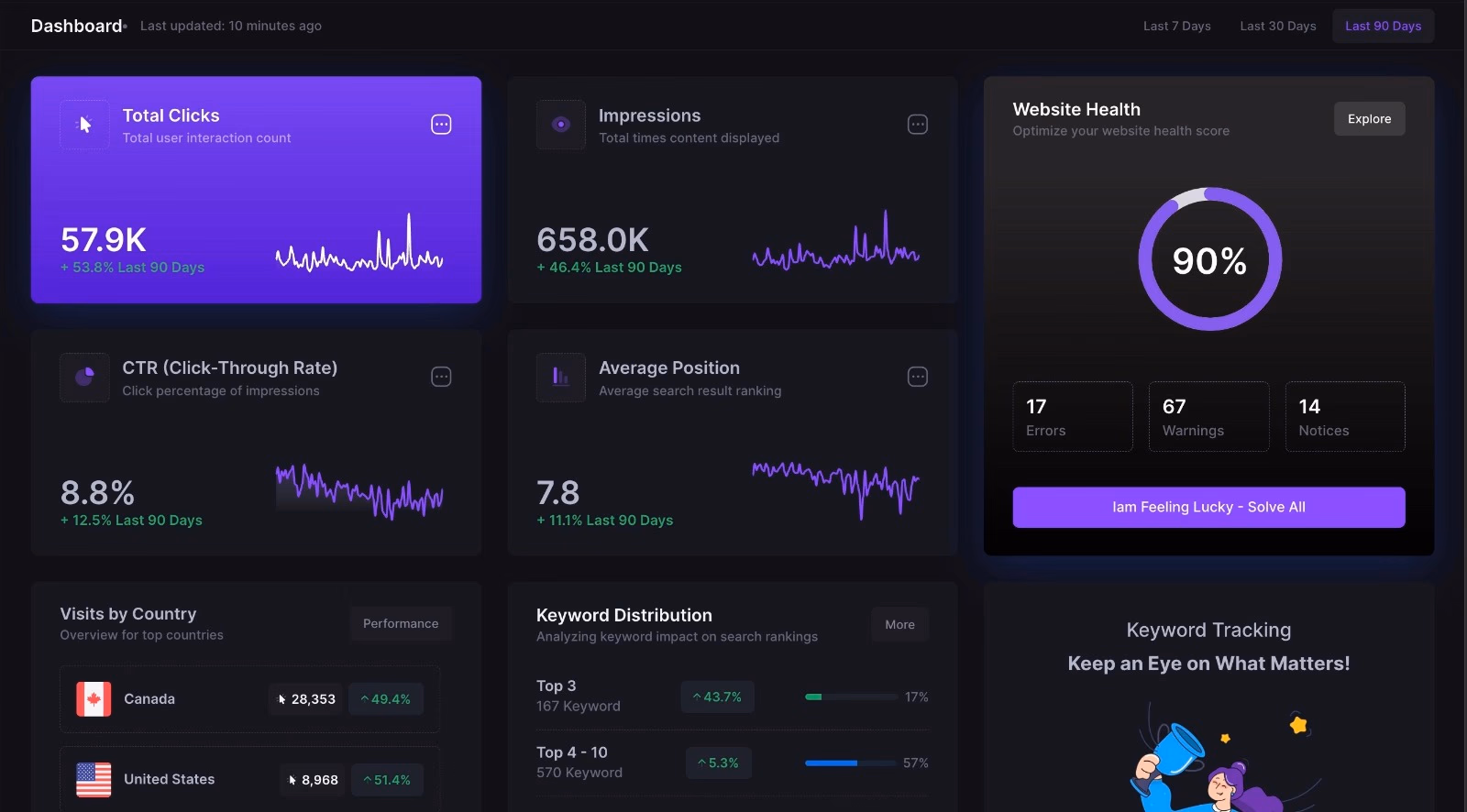Viewport: 1467px width, 812px height.
Task: Click the United States flag icon
Action: click(94, 780)
